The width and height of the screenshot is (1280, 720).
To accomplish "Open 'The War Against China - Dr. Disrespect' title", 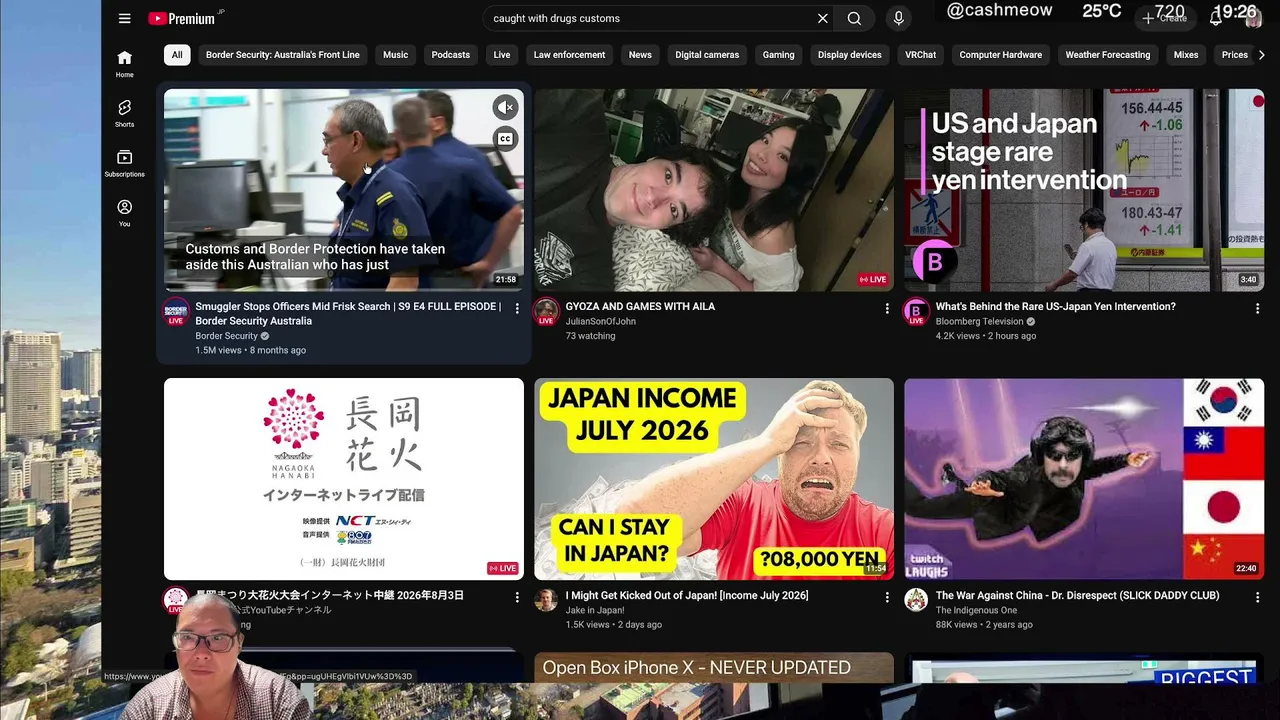I will point(1077,595).
